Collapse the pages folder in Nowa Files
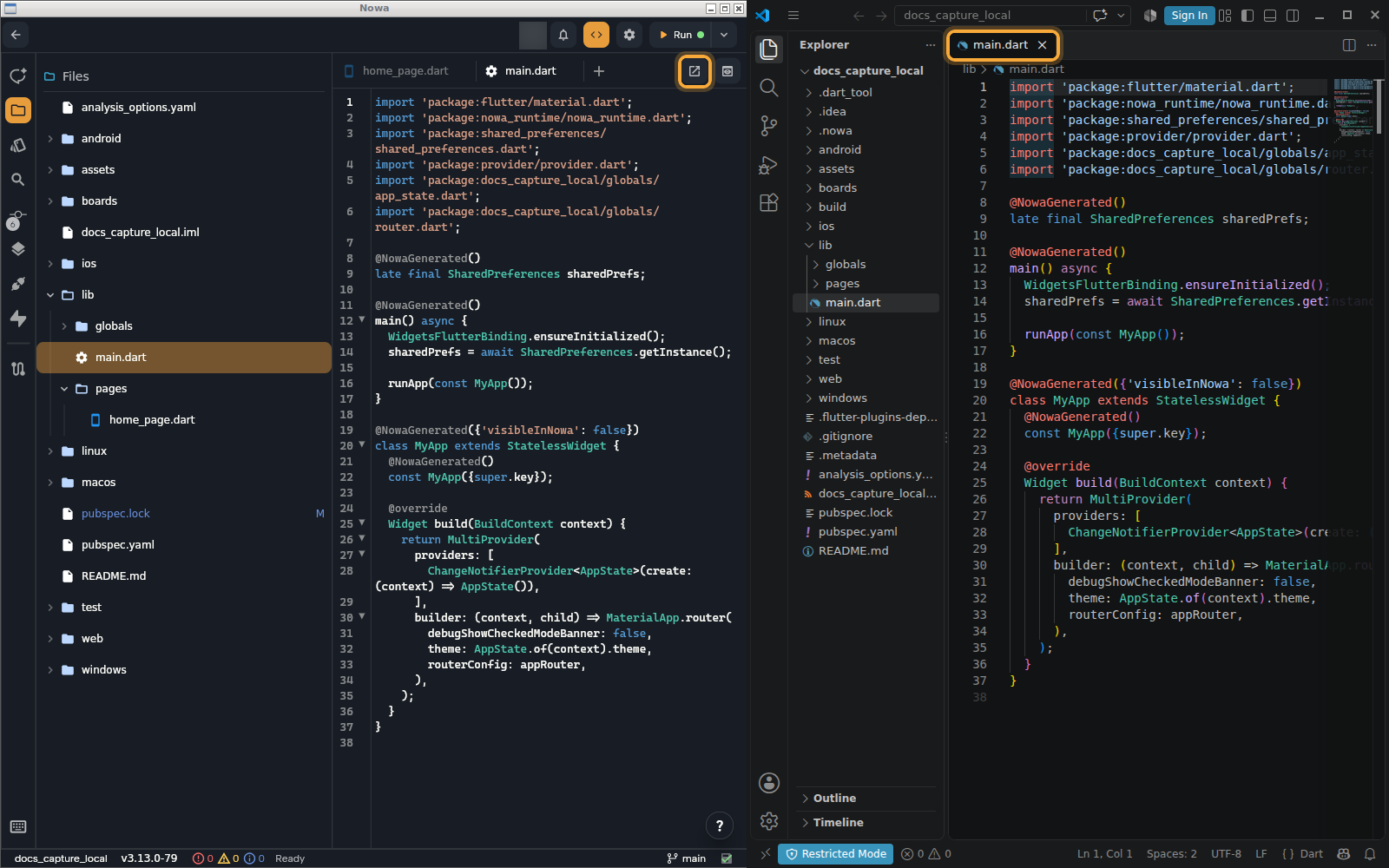This screenshot has height=868, width=1389. (64, 389)
